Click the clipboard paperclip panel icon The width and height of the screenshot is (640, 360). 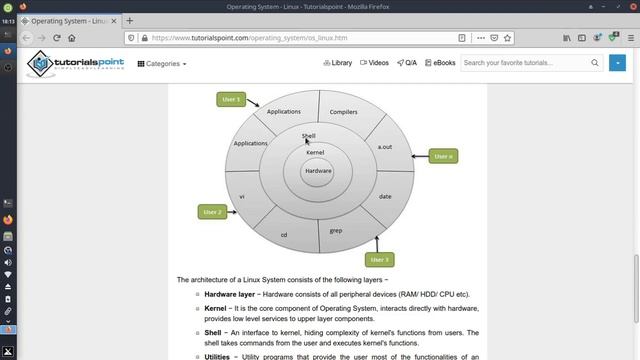(x=8, y=311)
